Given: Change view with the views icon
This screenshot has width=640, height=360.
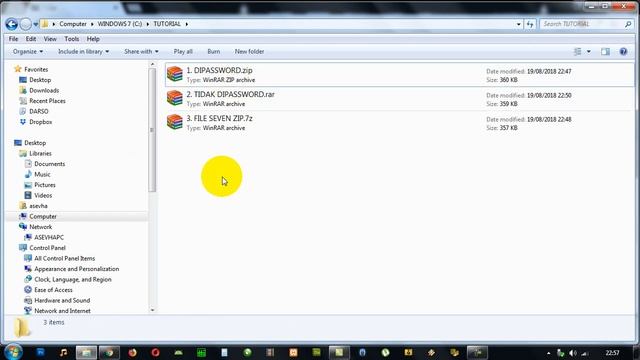Looking at the screenshot, I should tap(578, 51).
